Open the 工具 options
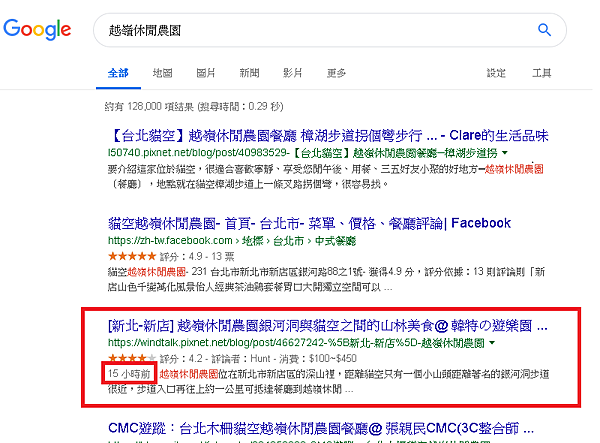The height and width of the screenshot is (443, 600). pyautogui.click(x=541, y=73)
